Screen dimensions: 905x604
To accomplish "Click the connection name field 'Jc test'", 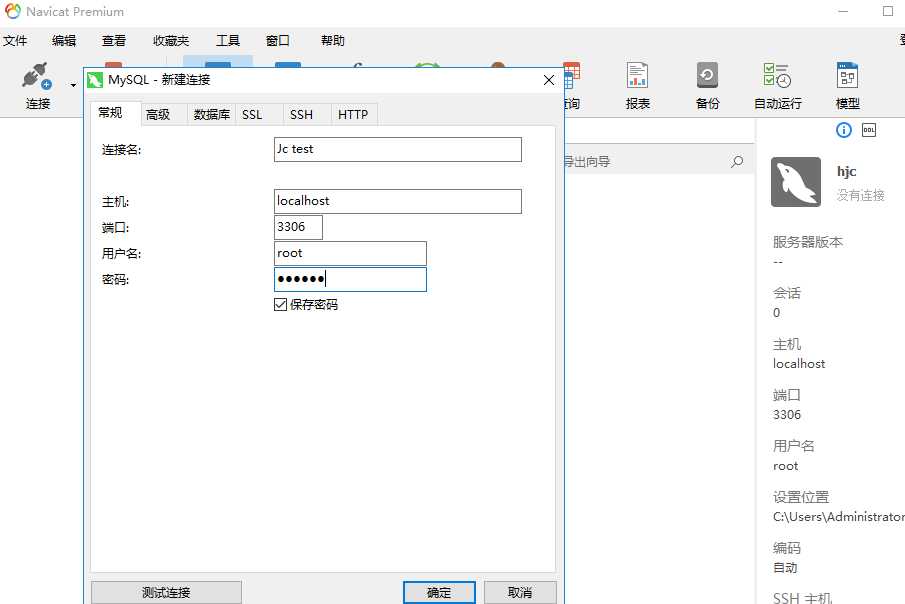I will coord(398,150).
